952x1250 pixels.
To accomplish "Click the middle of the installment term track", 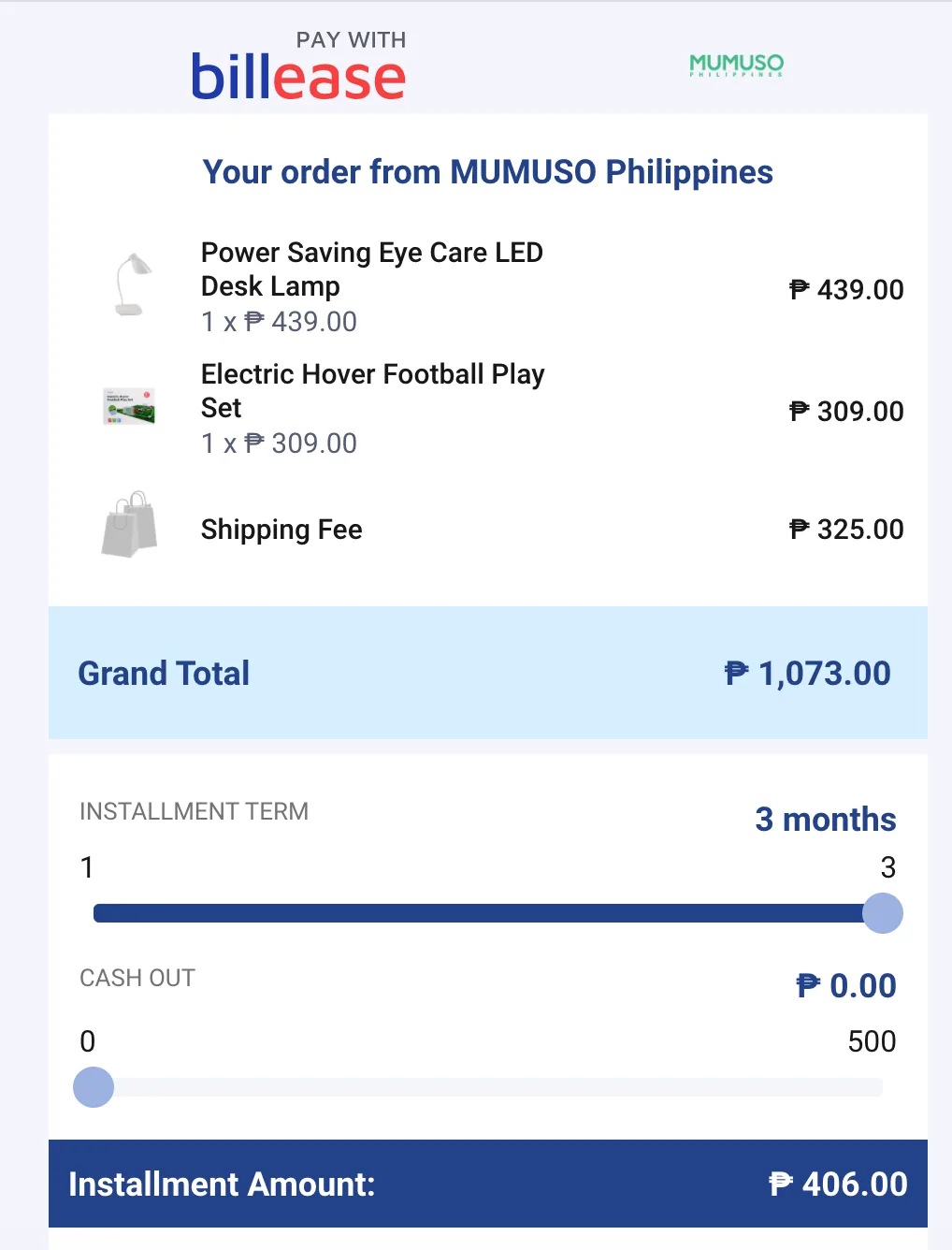I will click(487, 913).
